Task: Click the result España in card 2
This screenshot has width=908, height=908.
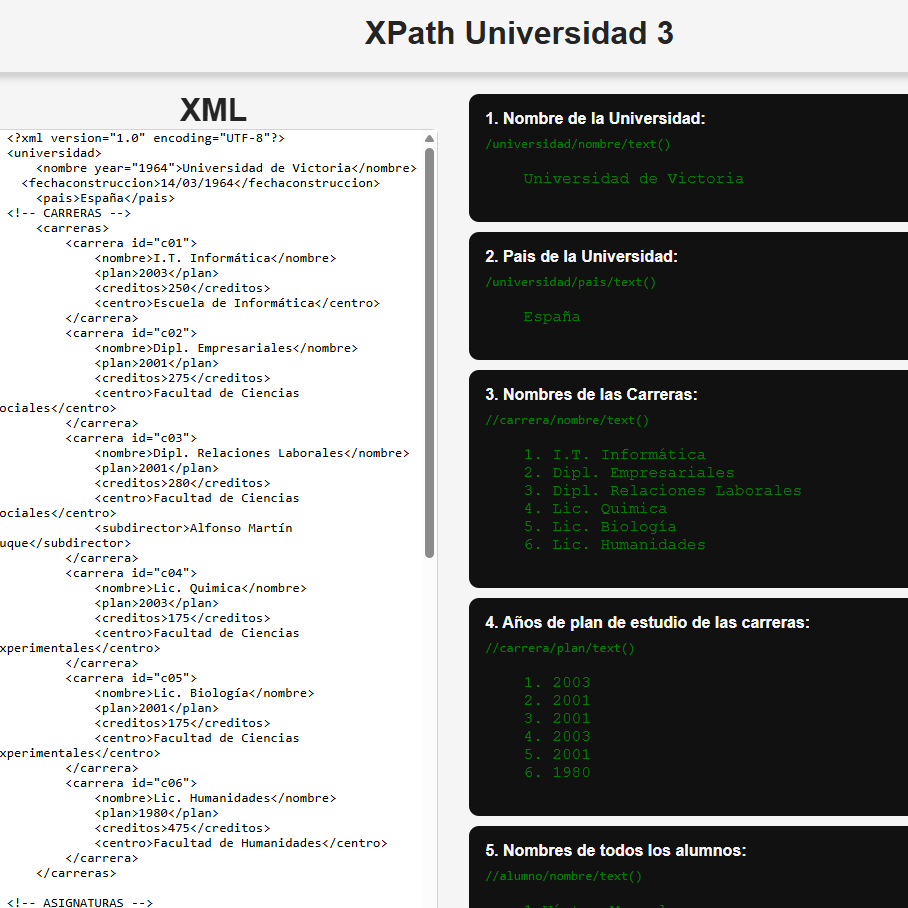Action: 552,317
